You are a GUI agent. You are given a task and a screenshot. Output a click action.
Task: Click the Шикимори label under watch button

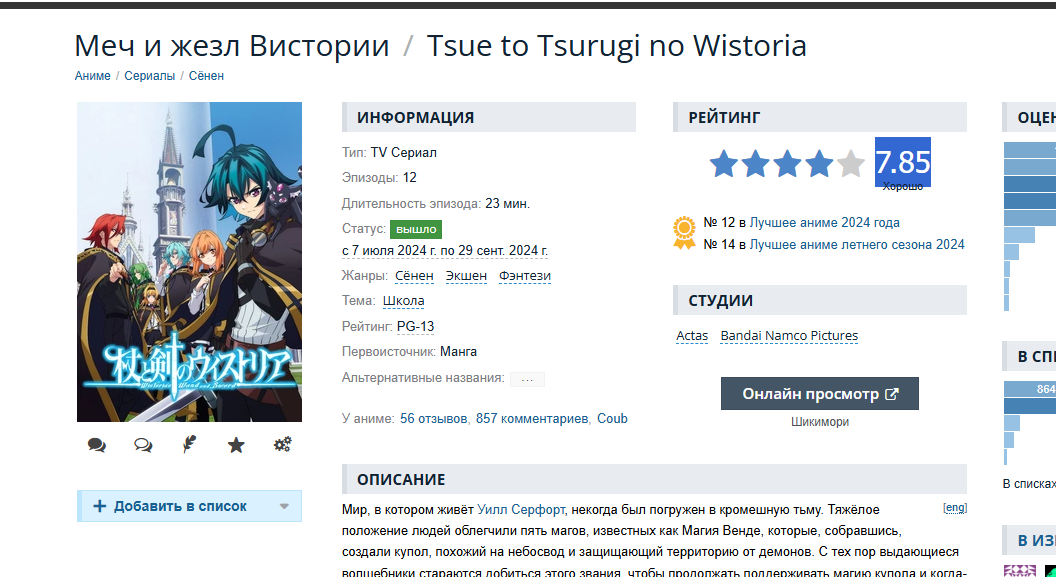[x=820, y=422]
